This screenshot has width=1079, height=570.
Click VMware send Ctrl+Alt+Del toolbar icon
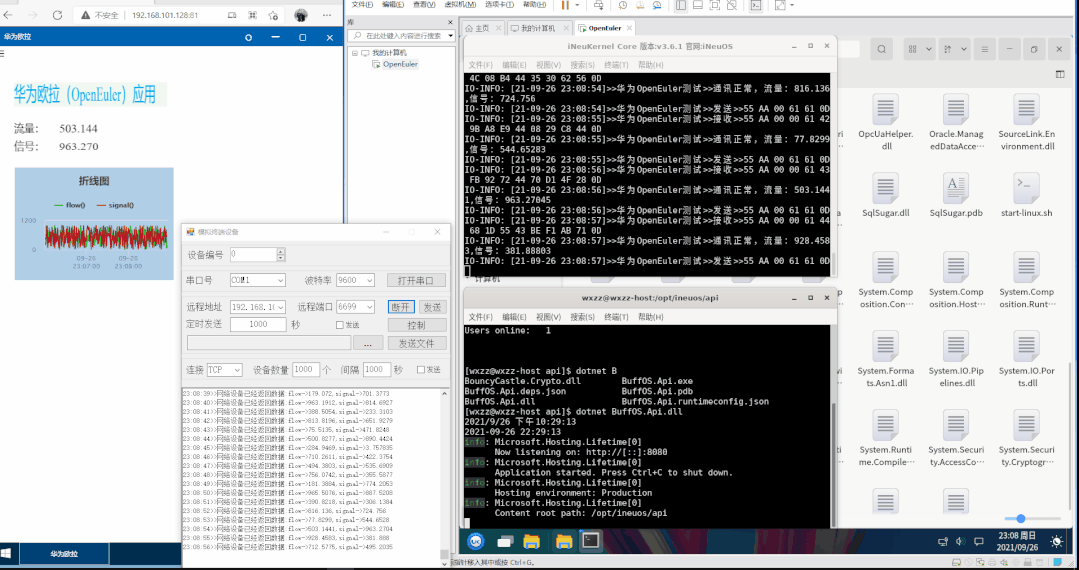pos(599,6)
